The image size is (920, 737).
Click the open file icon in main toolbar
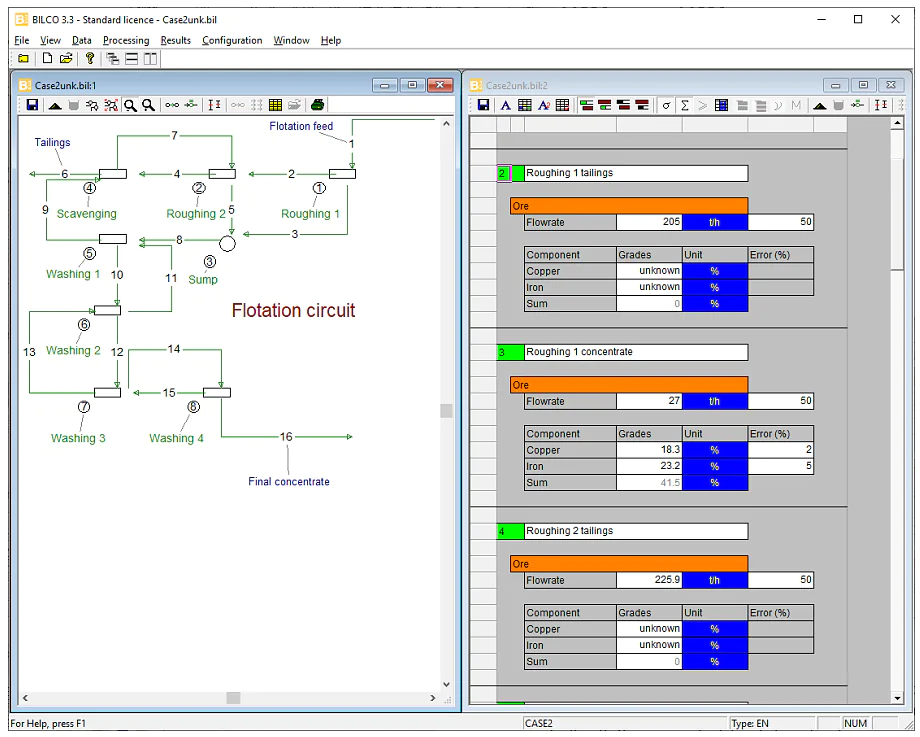[x=66, y=58]
